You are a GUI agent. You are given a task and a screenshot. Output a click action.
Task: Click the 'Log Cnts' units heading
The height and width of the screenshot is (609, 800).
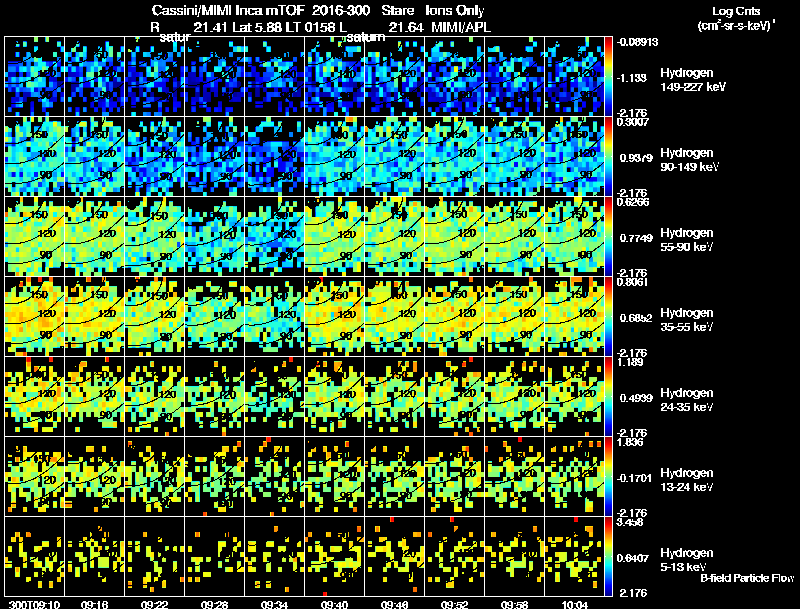point(736,11)
